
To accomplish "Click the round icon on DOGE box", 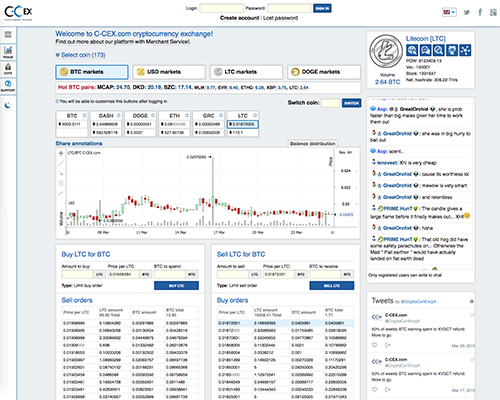I will [153, 115].
